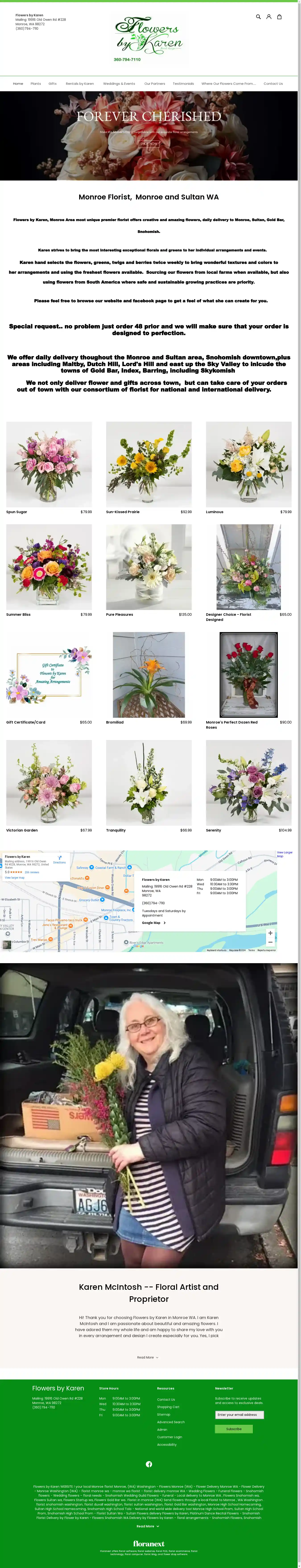Viewport: 301px width, 1568px height.
Task: Open the search magnifier icon
Action: (x=258, y=17)
